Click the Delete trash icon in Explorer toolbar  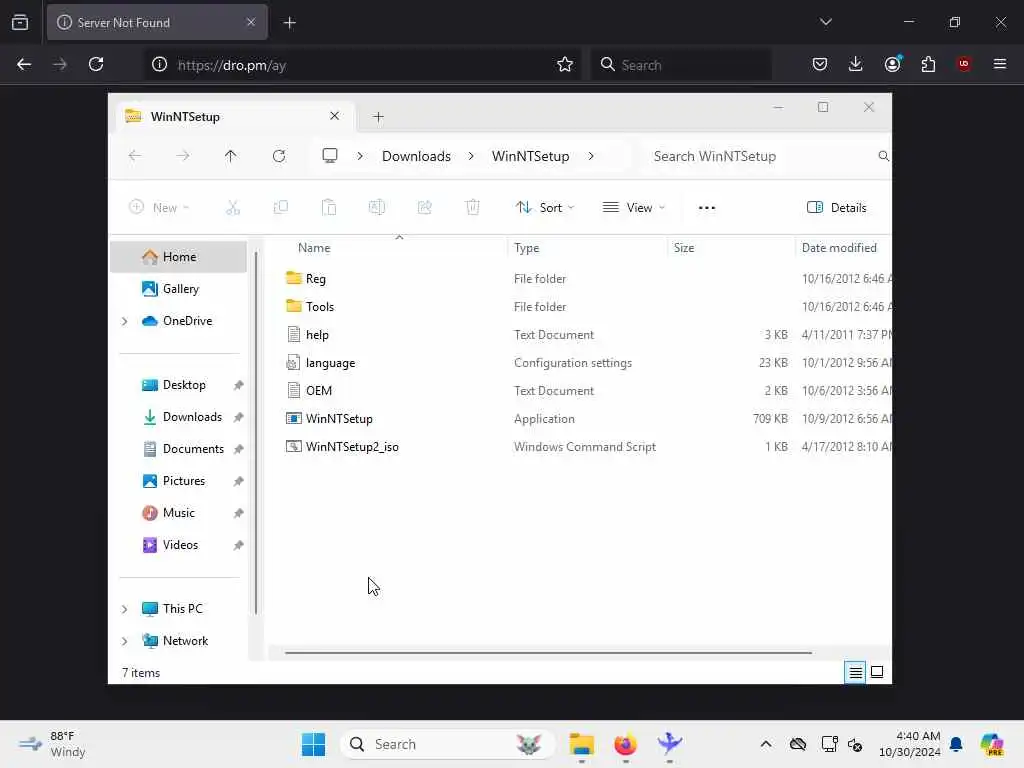pyautogui.click(x=472, y=208)
